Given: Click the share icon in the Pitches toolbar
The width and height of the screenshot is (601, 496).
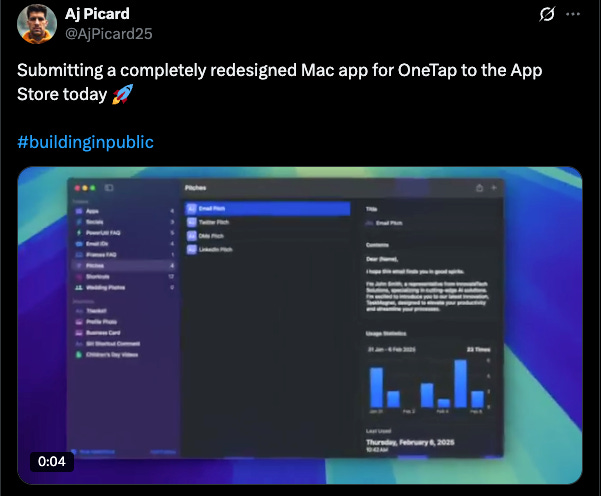Looking at the screenshot, I should 479,188.
